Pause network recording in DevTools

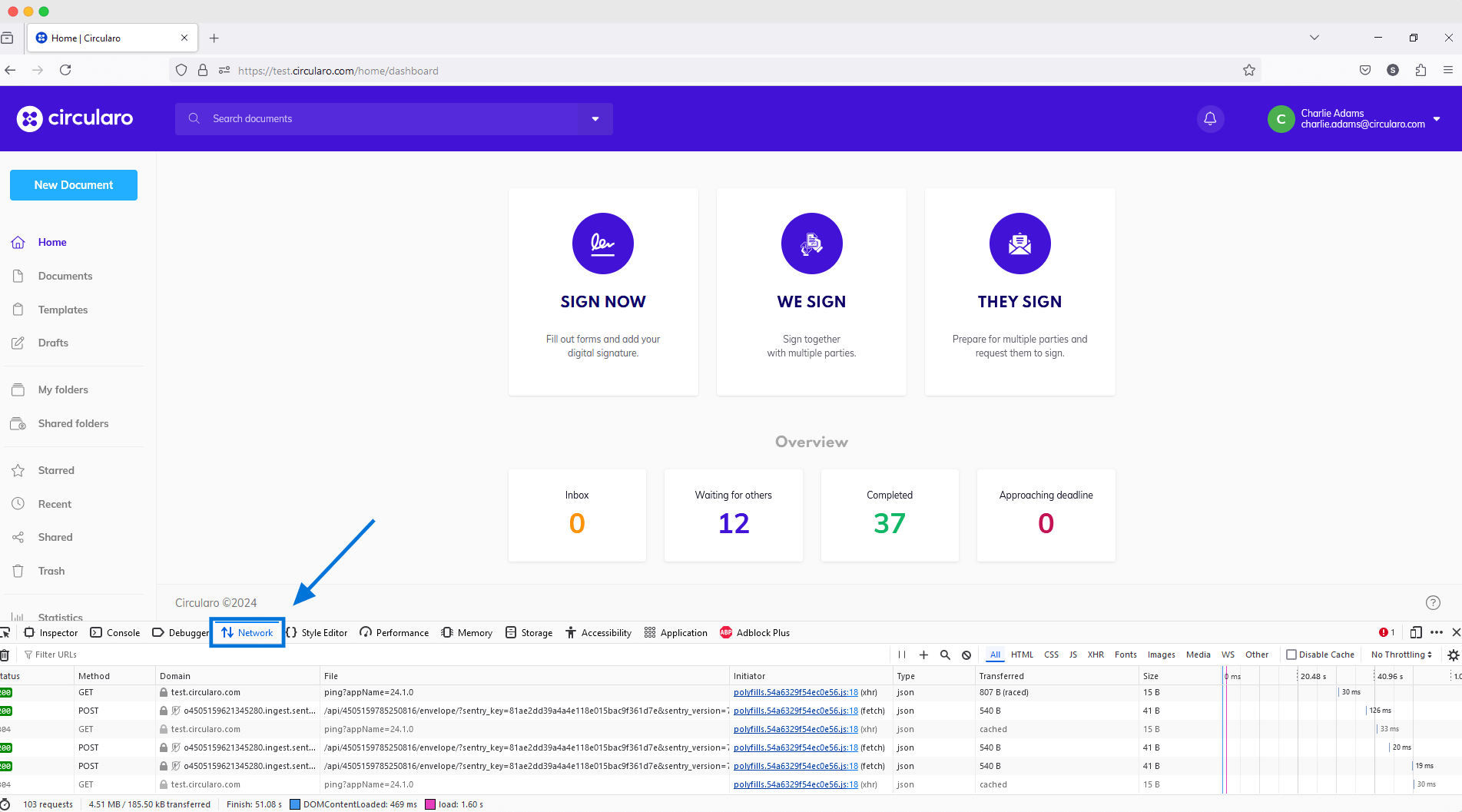902,655
